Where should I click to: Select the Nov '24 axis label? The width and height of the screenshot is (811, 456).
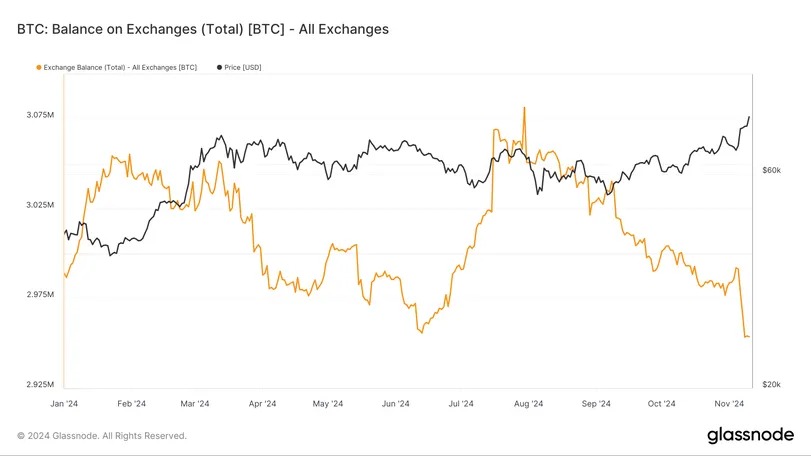[729, 404]
